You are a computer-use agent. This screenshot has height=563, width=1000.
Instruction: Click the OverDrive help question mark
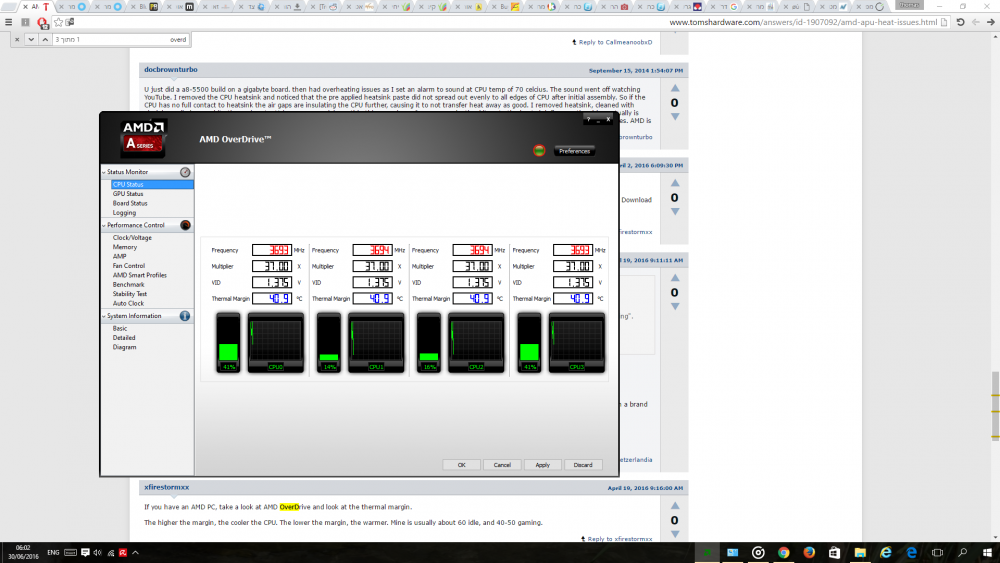tap(588, 119)
